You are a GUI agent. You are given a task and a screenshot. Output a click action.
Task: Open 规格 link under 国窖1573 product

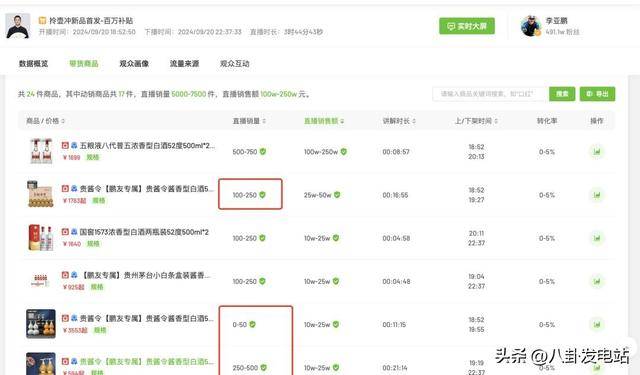click(x=93, y=244)
